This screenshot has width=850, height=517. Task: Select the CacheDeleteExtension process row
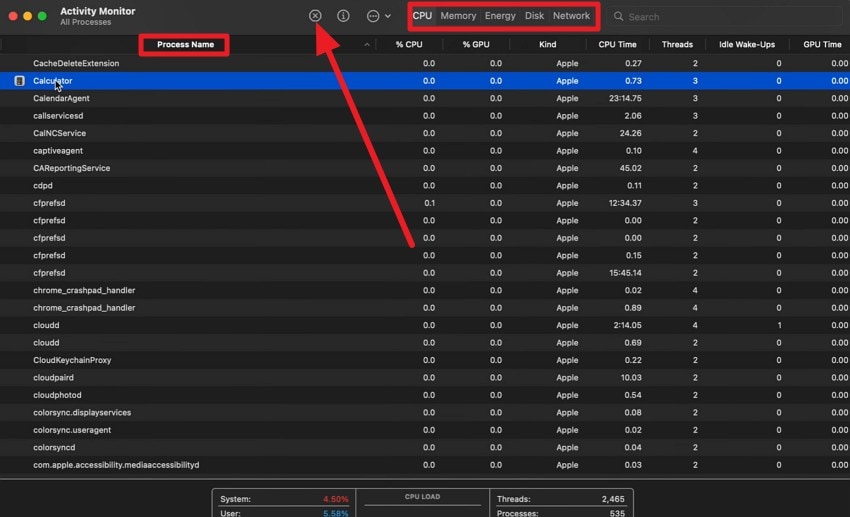coord(425,63)
